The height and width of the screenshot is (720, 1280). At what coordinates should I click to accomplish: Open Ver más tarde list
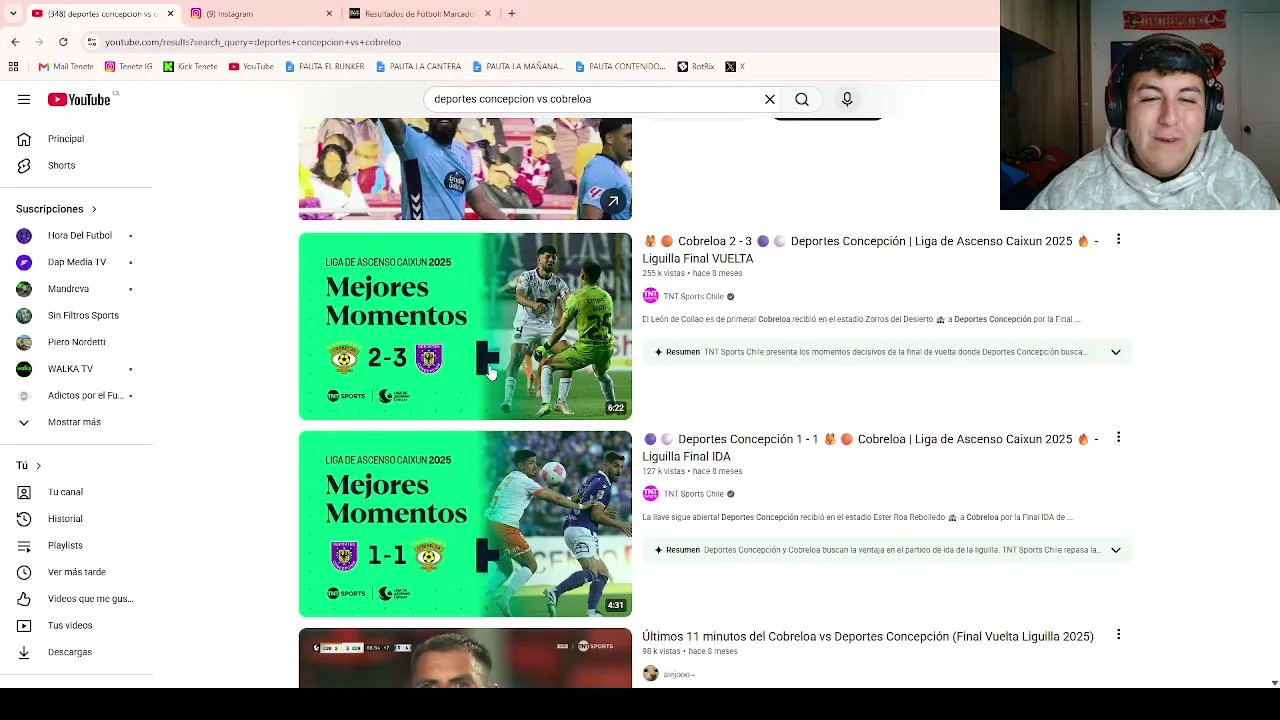[77, 572]
